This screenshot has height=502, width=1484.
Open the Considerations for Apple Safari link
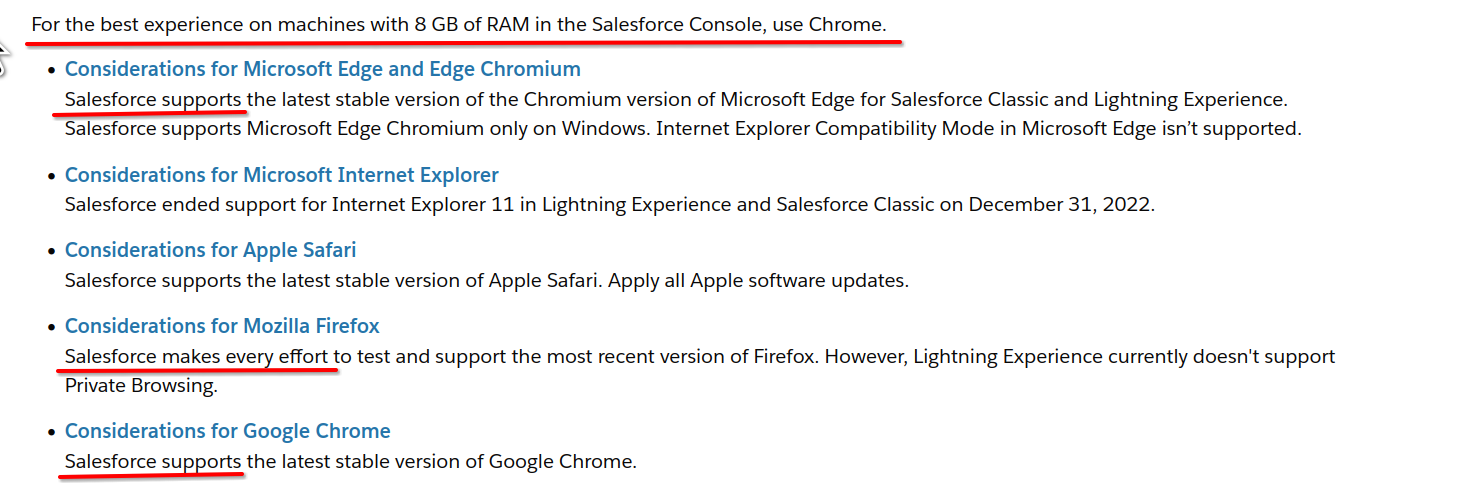211,250
